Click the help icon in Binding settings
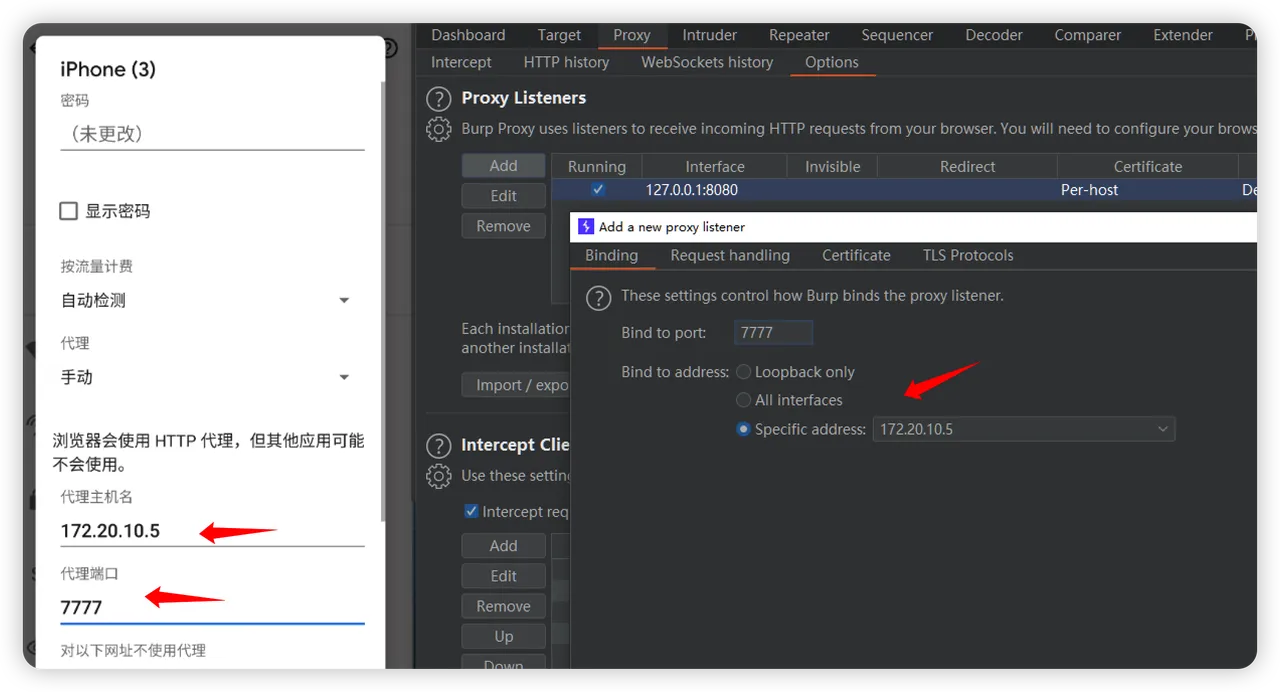 click(x=597, y=297)
